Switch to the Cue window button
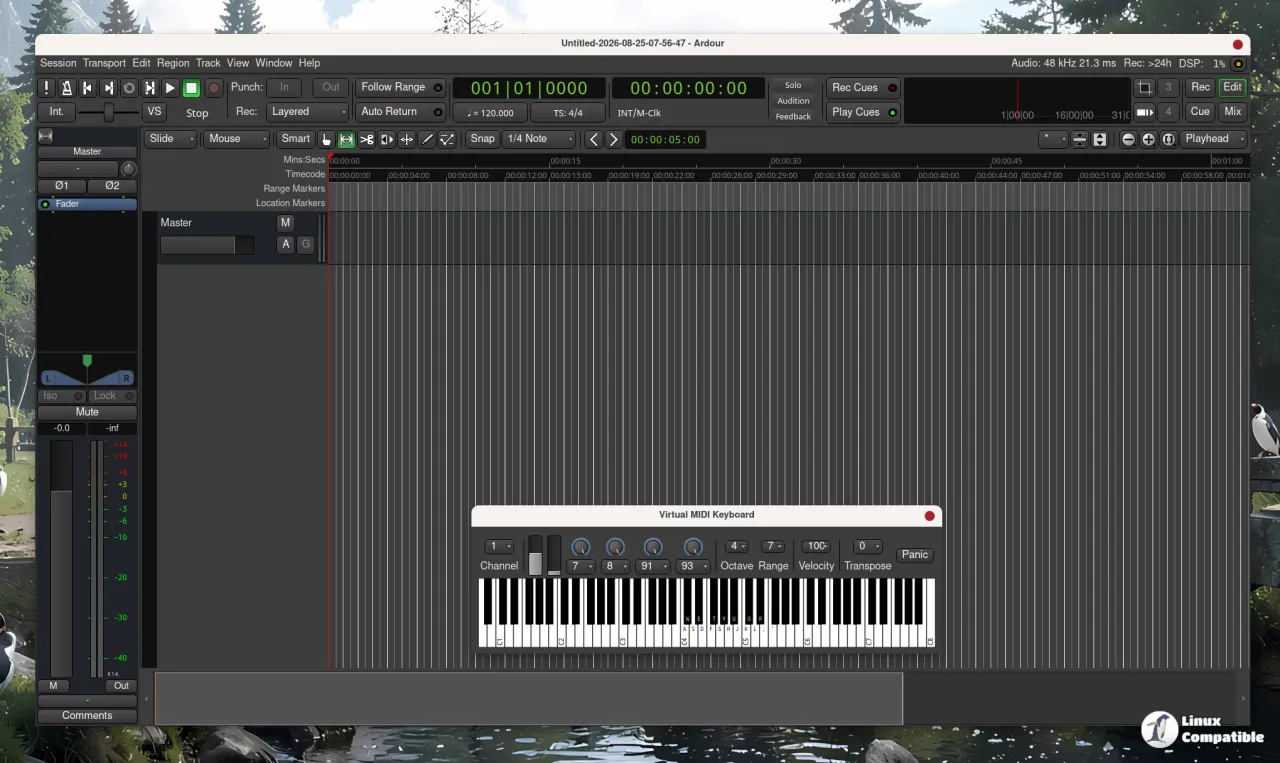 click(x=1200, y=112)
